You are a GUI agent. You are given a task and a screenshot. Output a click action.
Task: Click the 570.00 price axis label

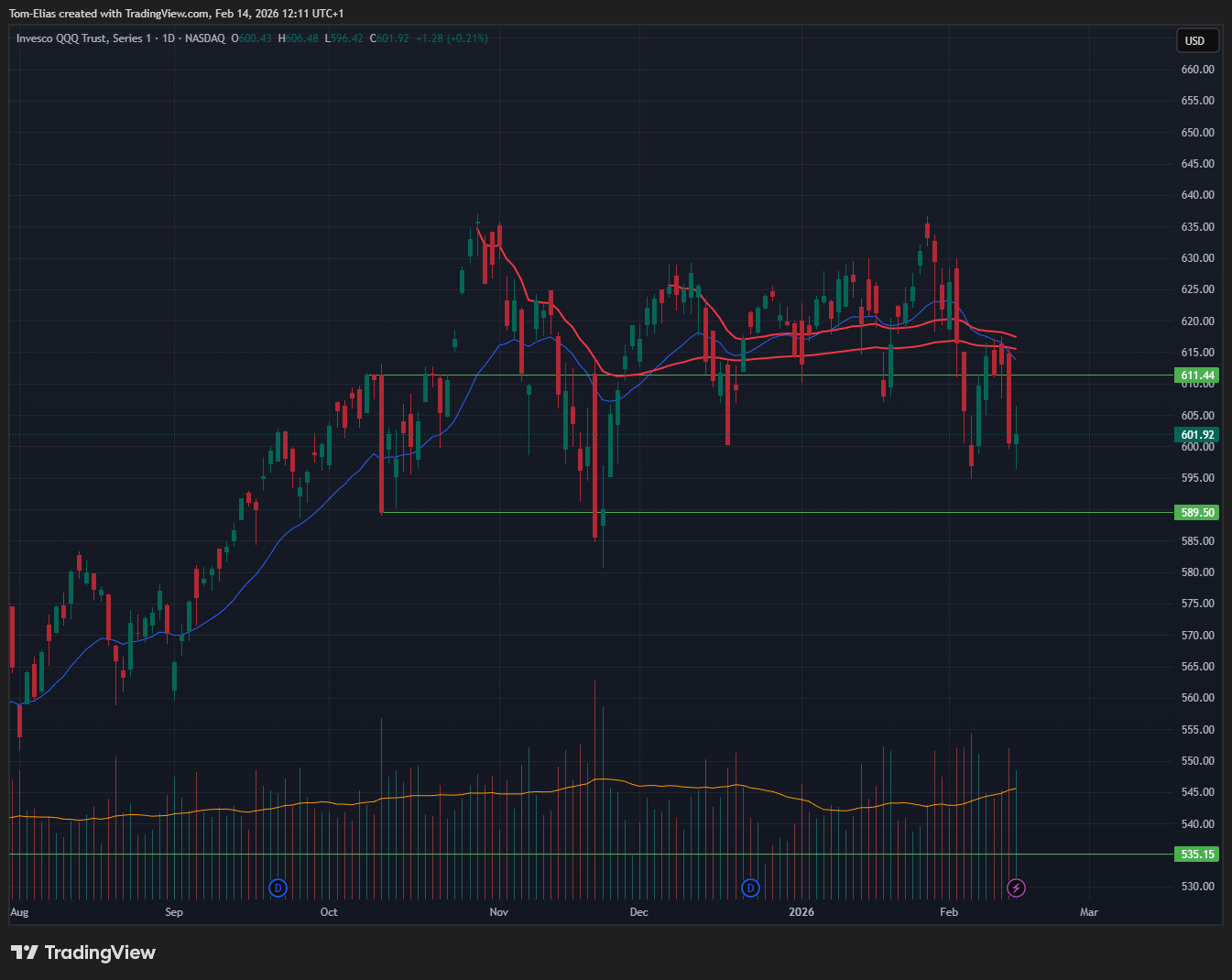tap(1197, 636)
